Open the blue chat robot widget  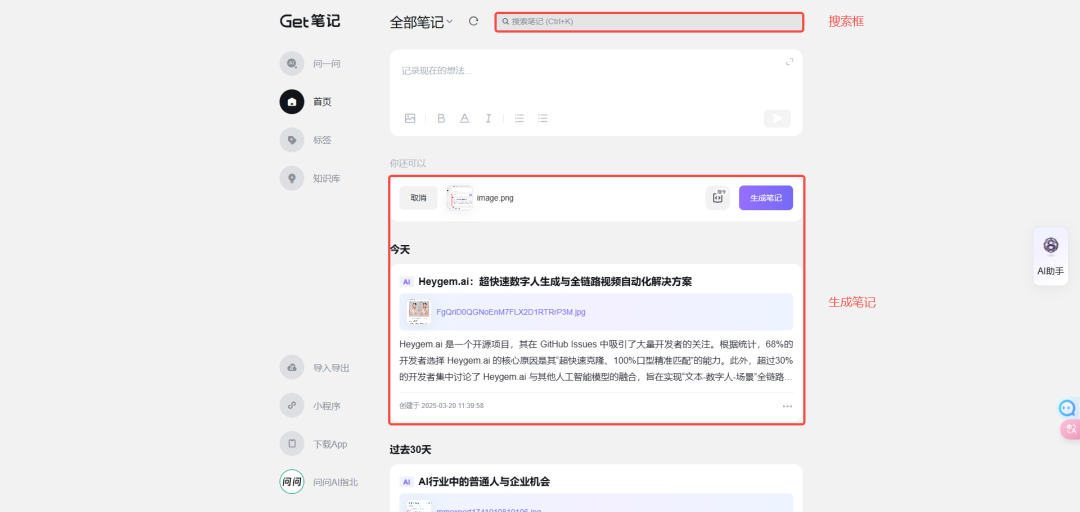(1068, 408)
